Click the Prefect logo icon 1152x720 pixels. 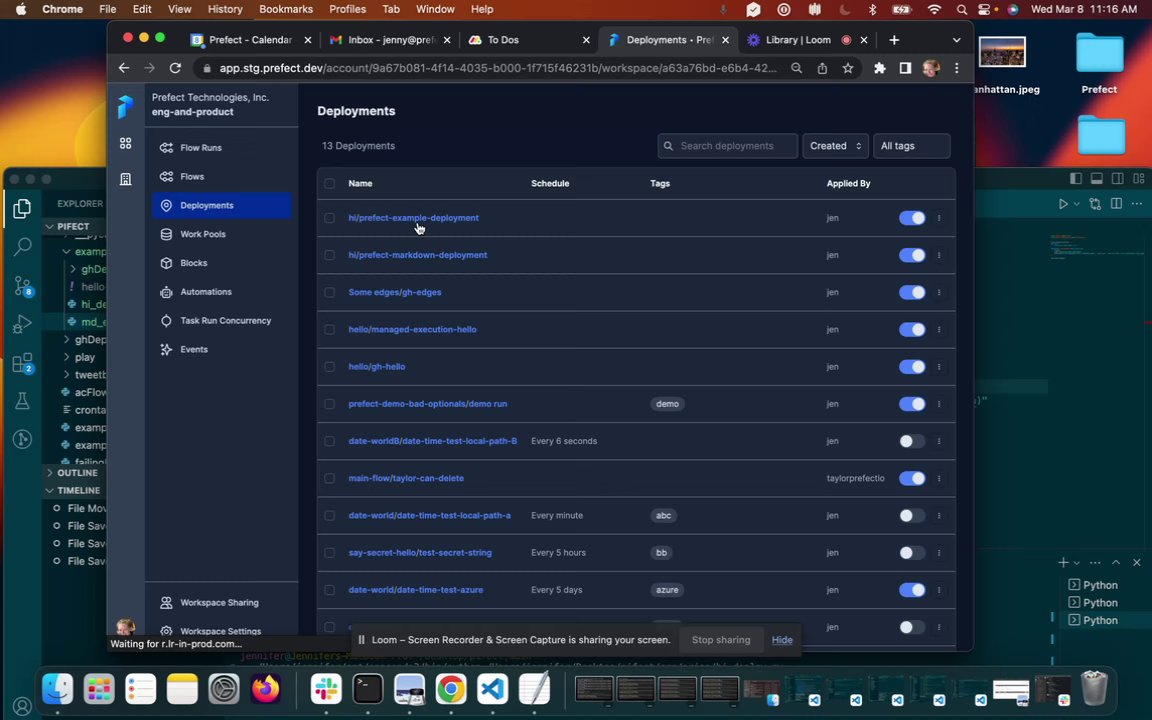126,107
